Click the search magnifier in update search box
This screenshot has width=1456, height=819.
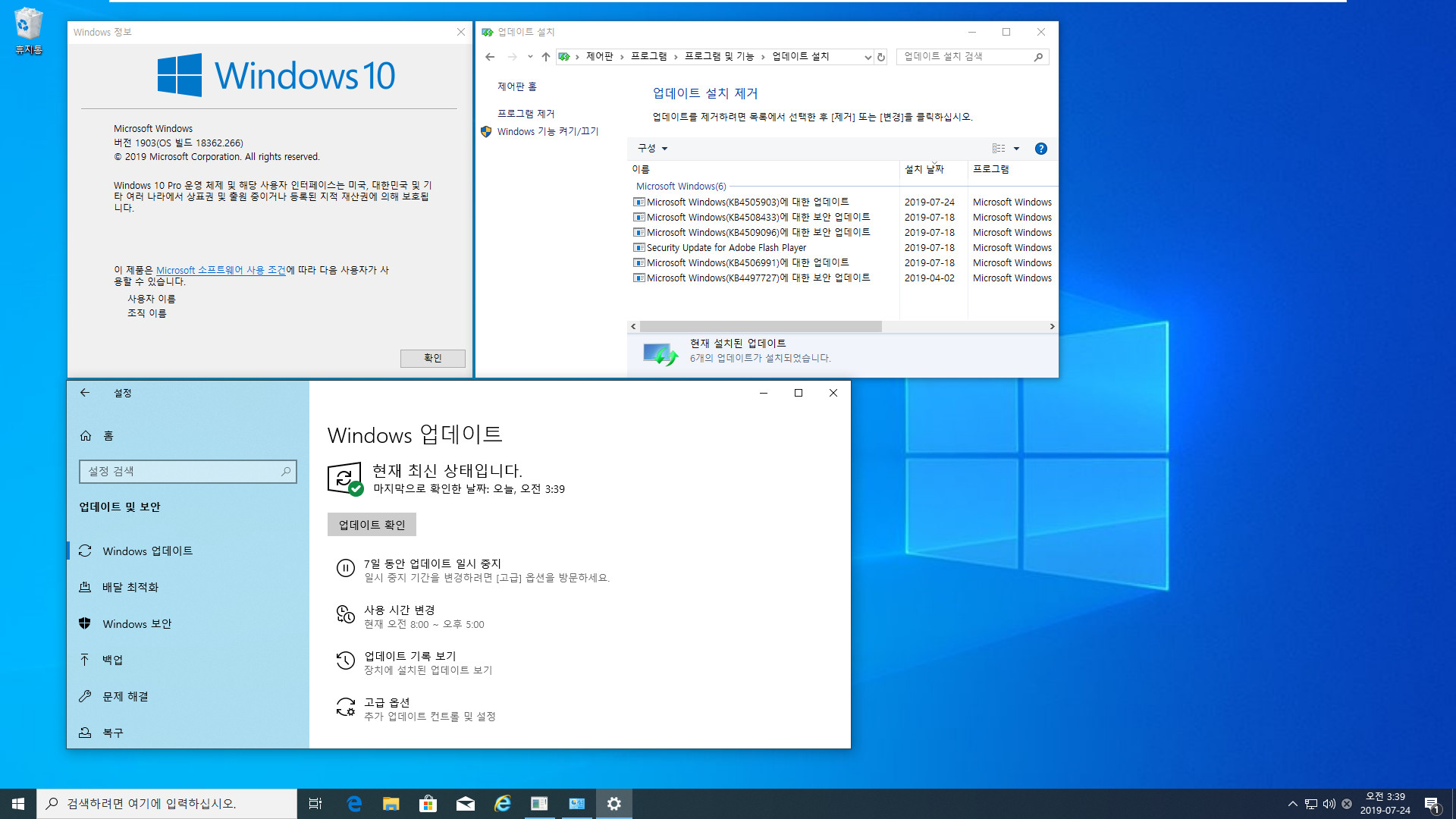click(1038, 57)
